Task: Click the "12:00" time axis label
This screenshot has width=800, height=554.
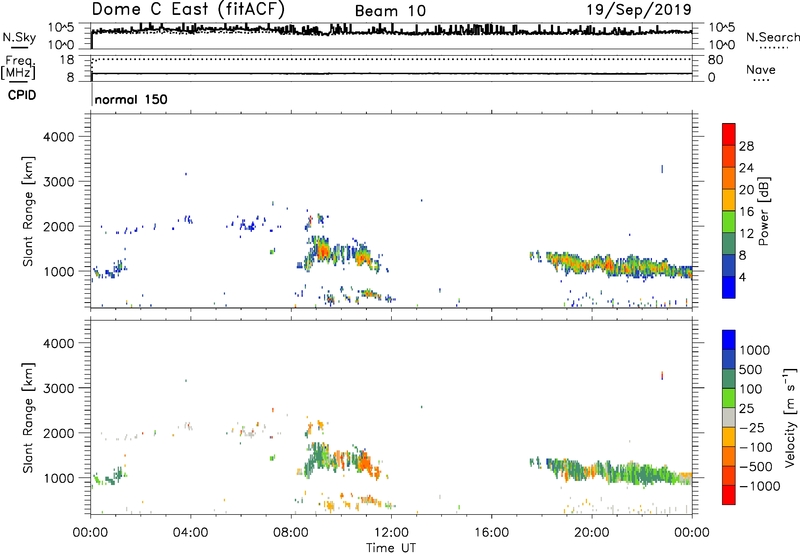Action: click(391, 533)
